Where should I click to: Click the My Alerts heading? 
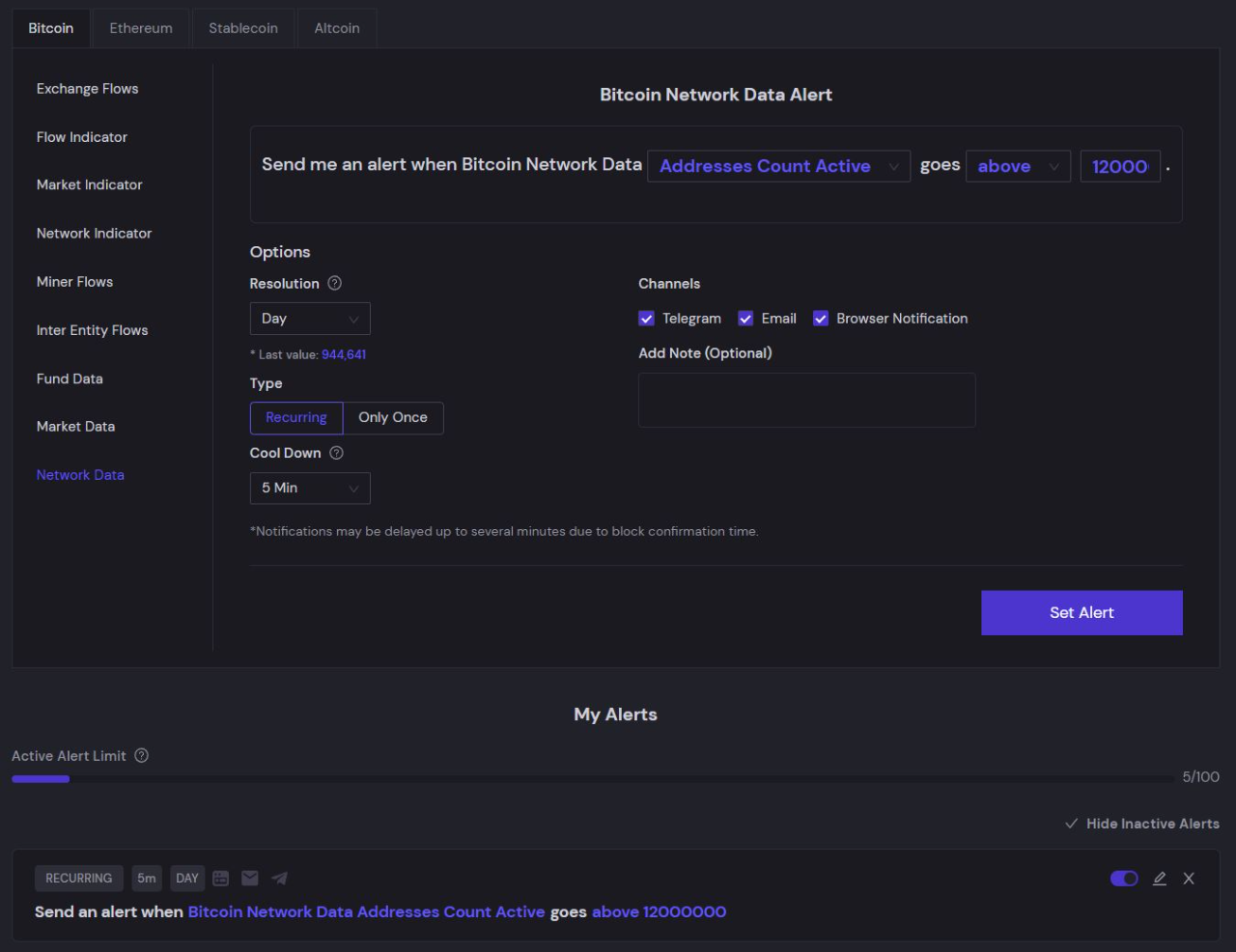pos(616,714)
